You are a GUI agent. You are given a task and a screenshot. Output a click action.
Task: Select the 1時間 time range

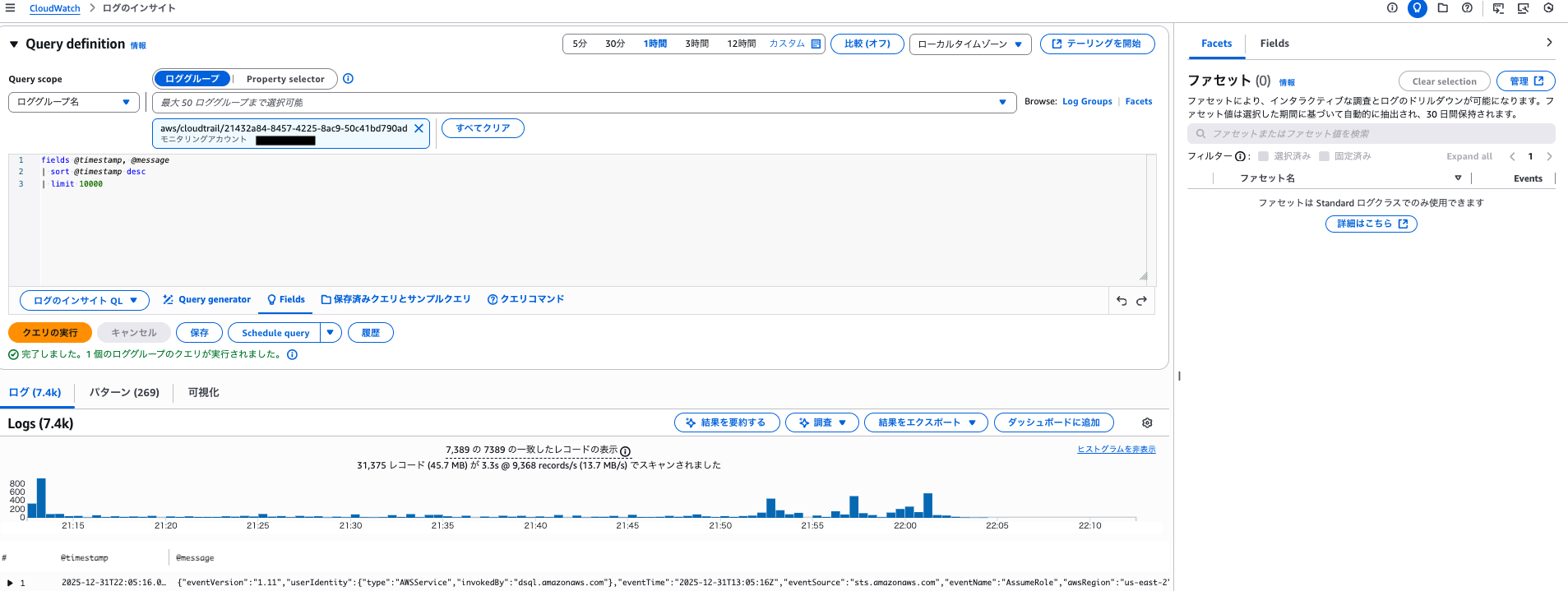[x=654, y=44]
